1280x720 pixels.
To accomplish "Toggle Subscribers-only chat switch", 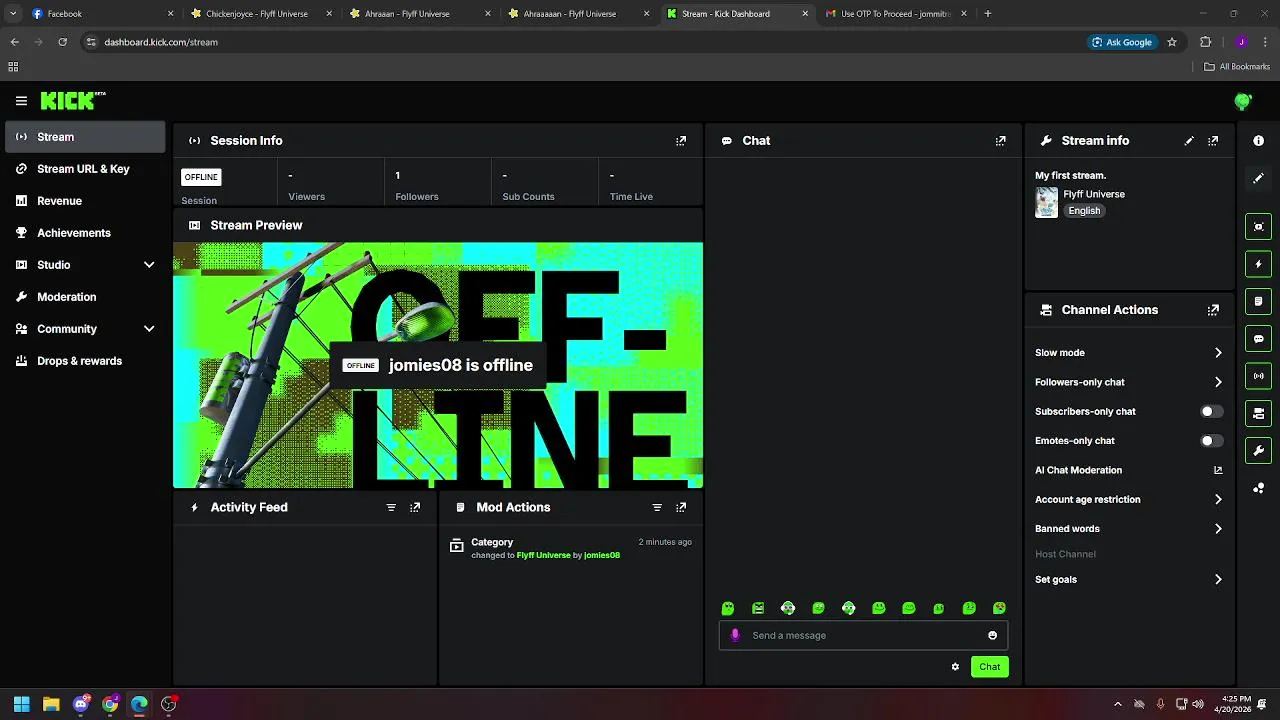I will tap(1211, 411).
